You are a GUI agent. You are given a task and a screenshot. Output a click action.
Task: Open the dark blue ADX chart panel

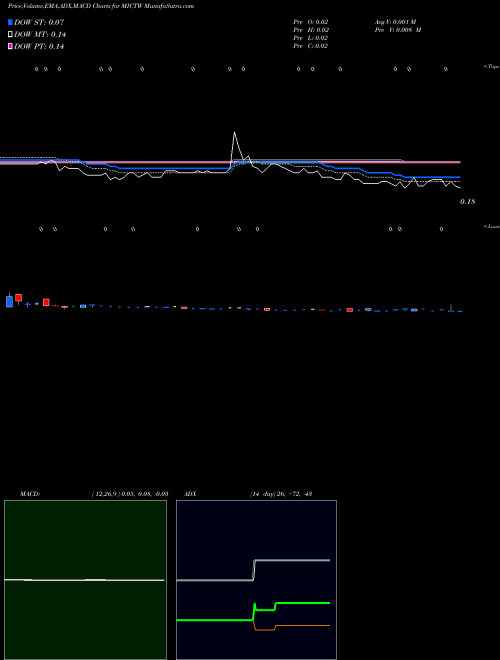click(x=256, y=580)
